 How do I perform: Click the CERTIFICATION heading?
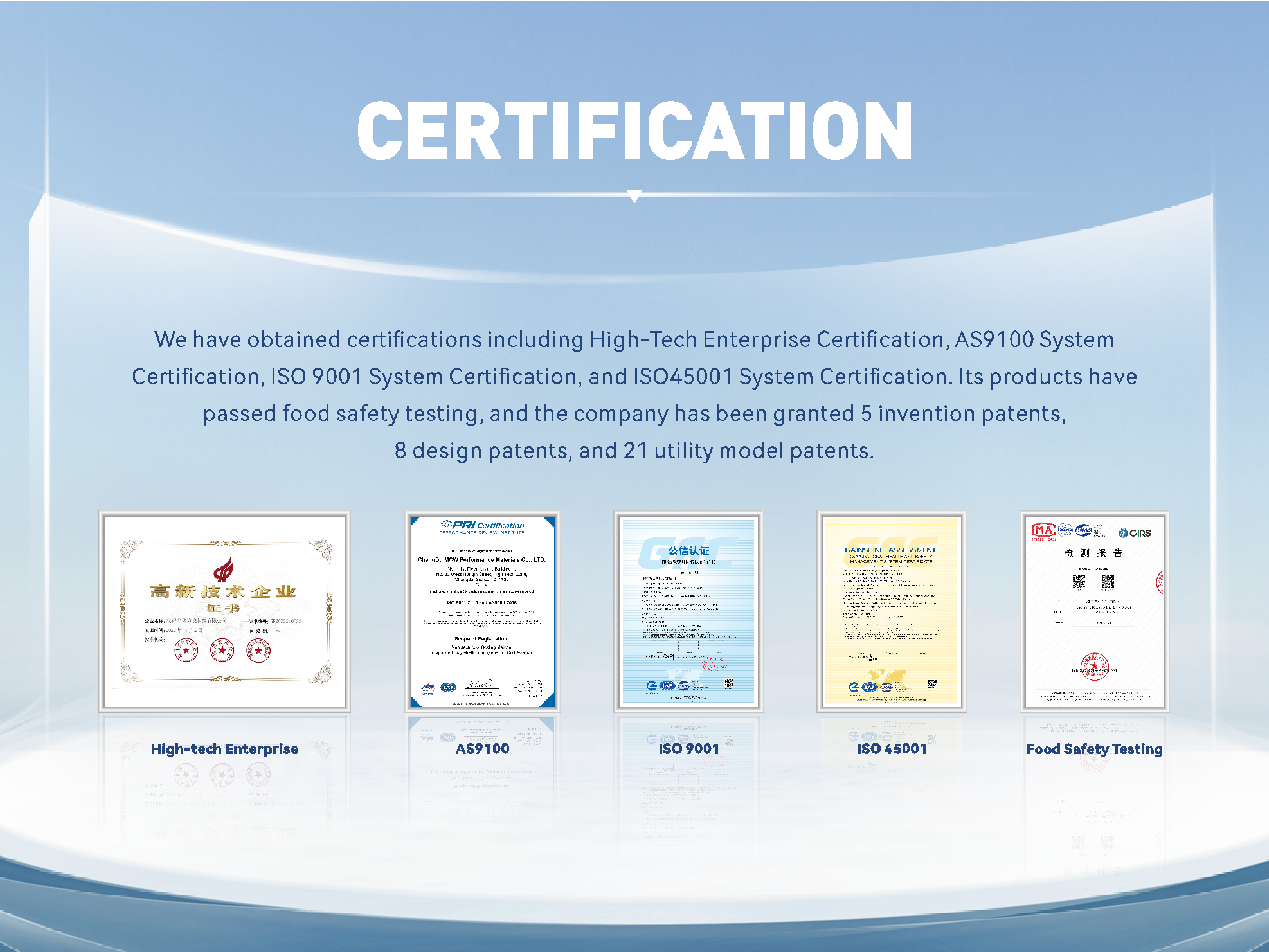coord(634,130)
